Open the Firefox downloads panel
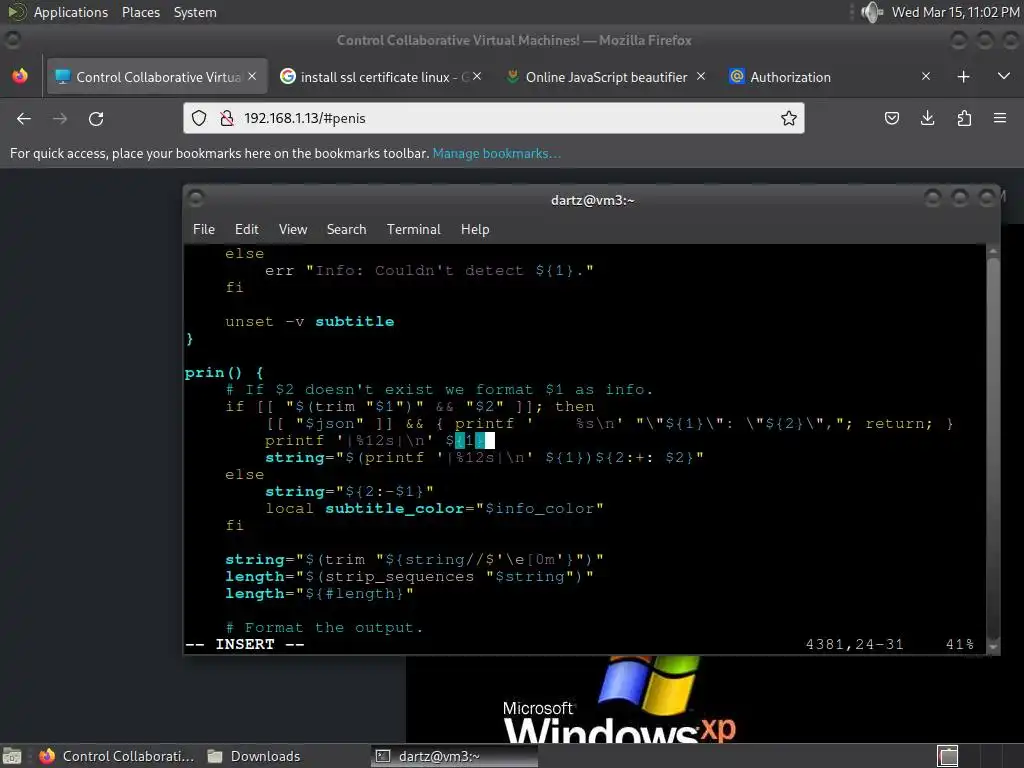1024x768 pixels. tap(927, 118)
